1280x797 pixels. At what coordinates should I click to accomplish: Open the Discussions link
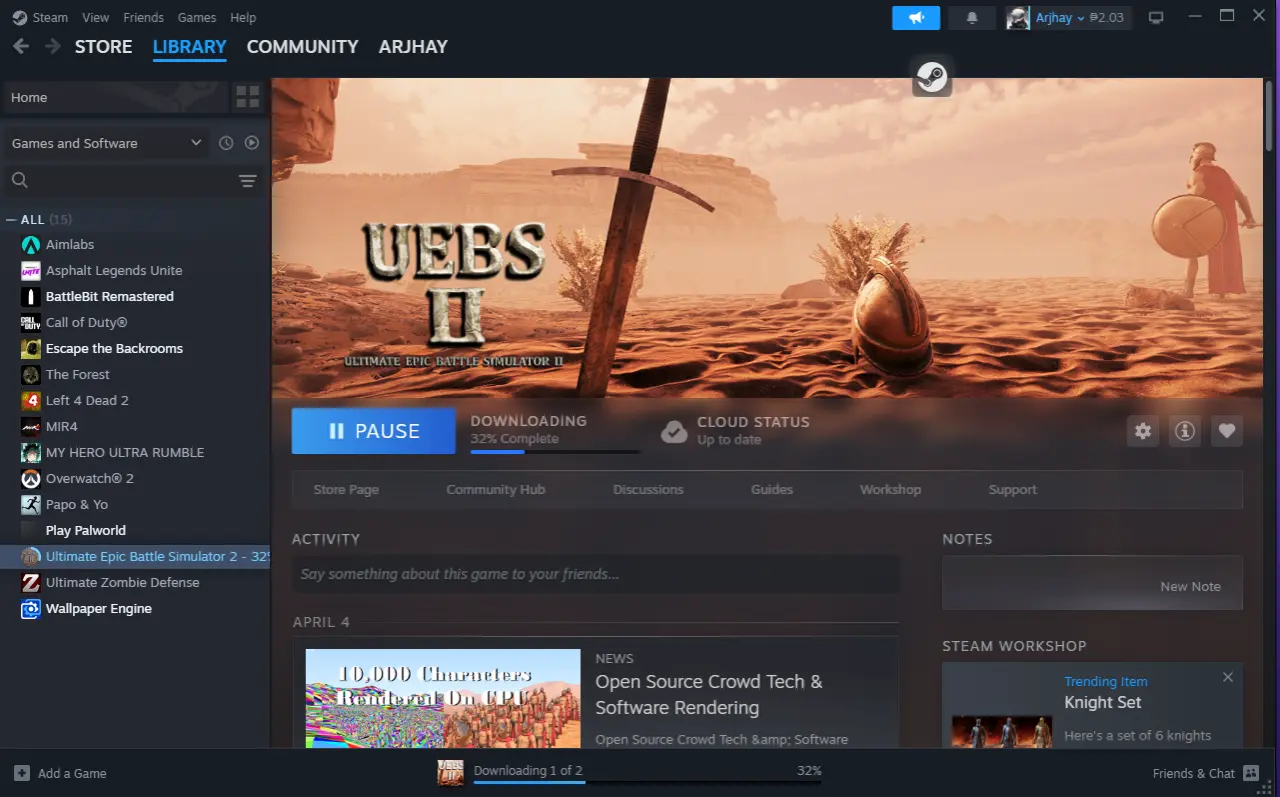tap(648, 489)
